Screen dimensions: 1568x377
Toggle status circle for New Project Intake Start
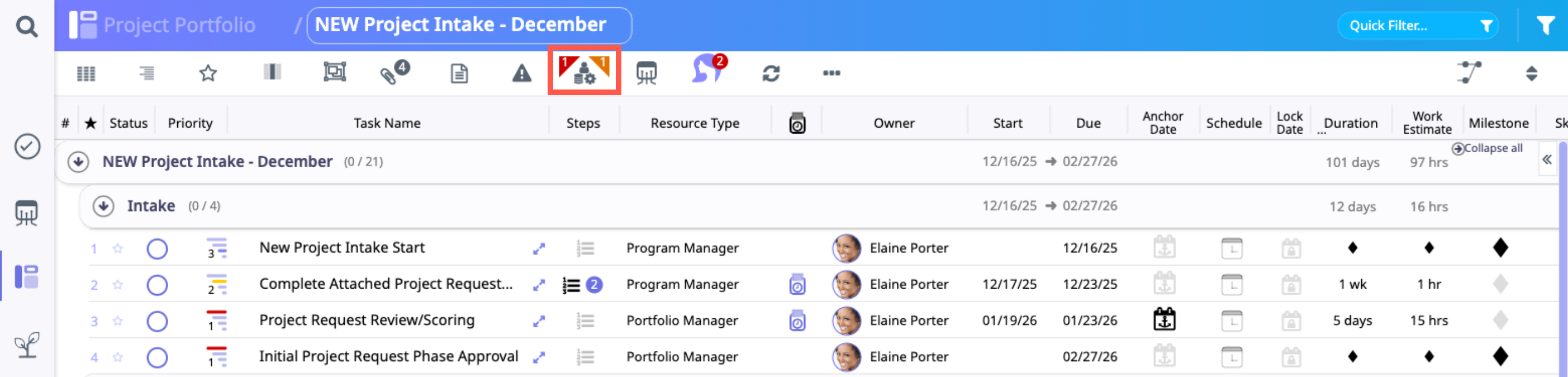(157, 248)
